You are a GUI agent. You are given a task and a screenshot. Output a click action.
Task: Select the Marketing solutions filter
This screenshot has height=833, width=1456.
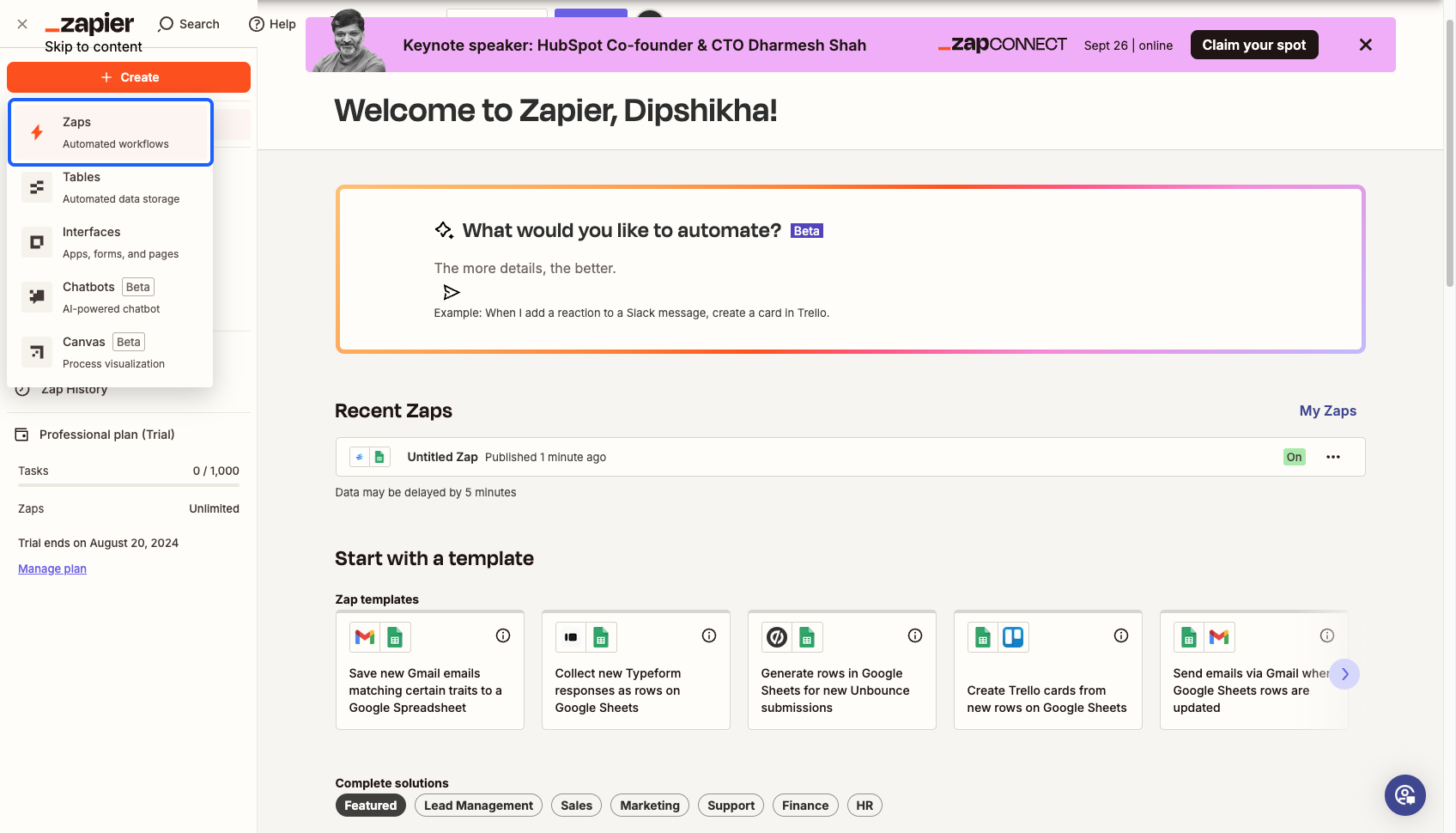pos(650,806)
